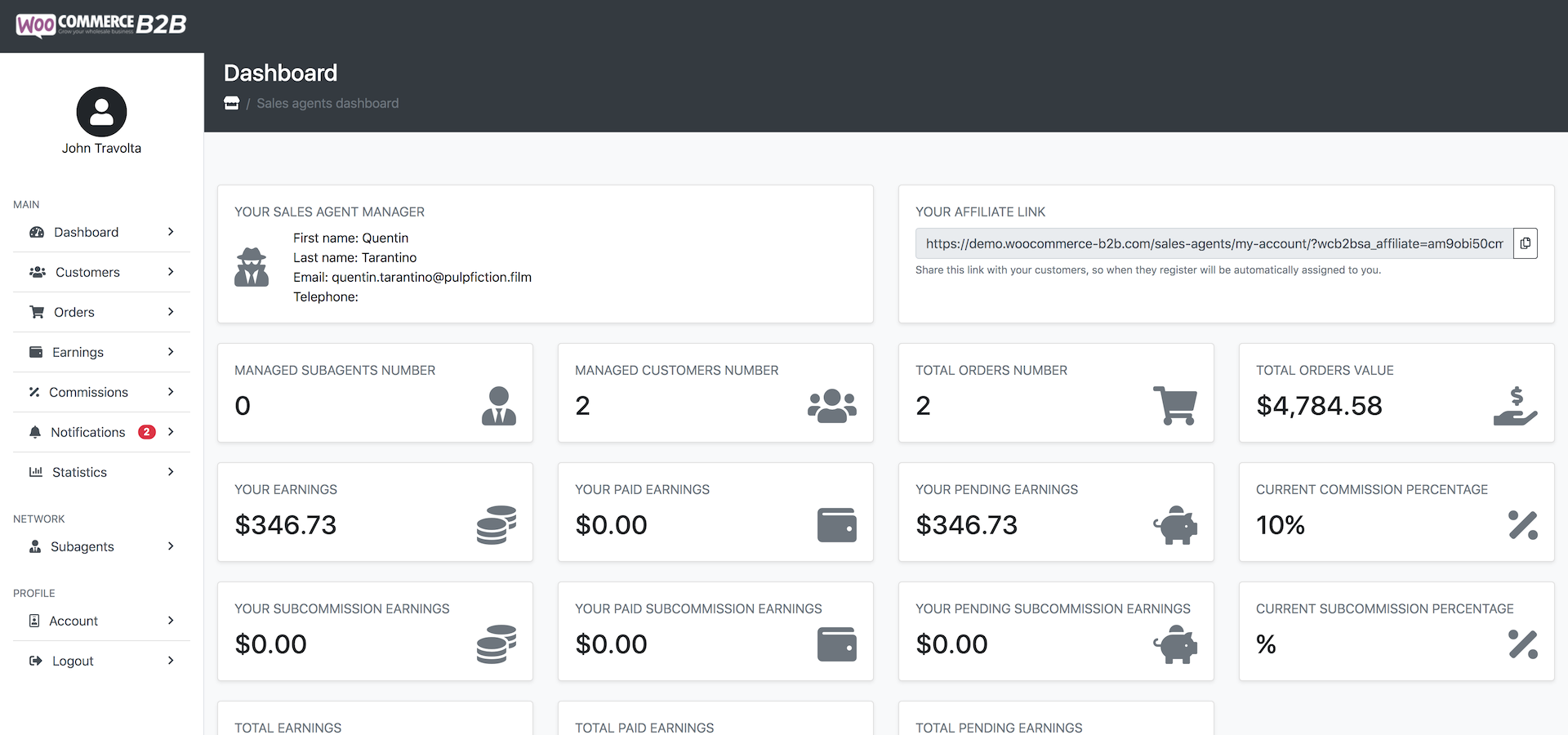This screenshot has width=1568, height=735.
Task: Click the users icon in Managed Customers card
Action: [832, 406]
